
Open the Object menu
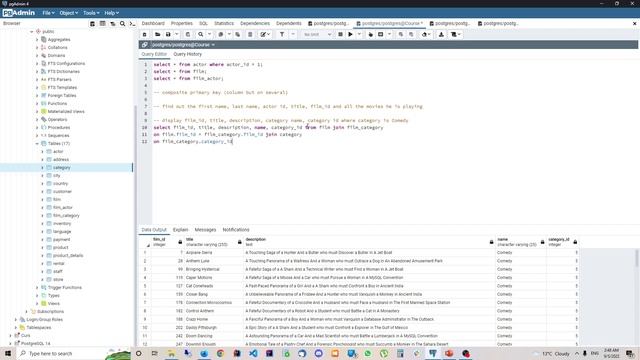68,13
